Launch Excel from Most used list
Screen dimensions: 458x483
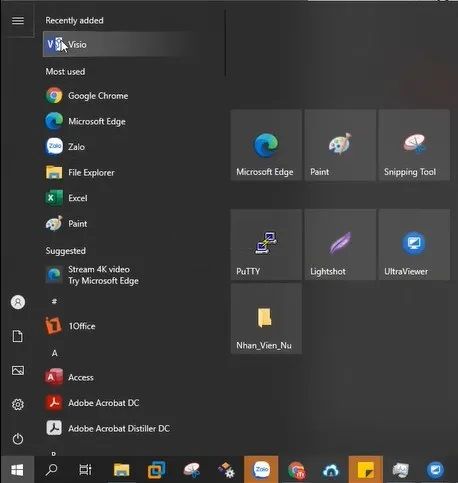tap(123, 198)
